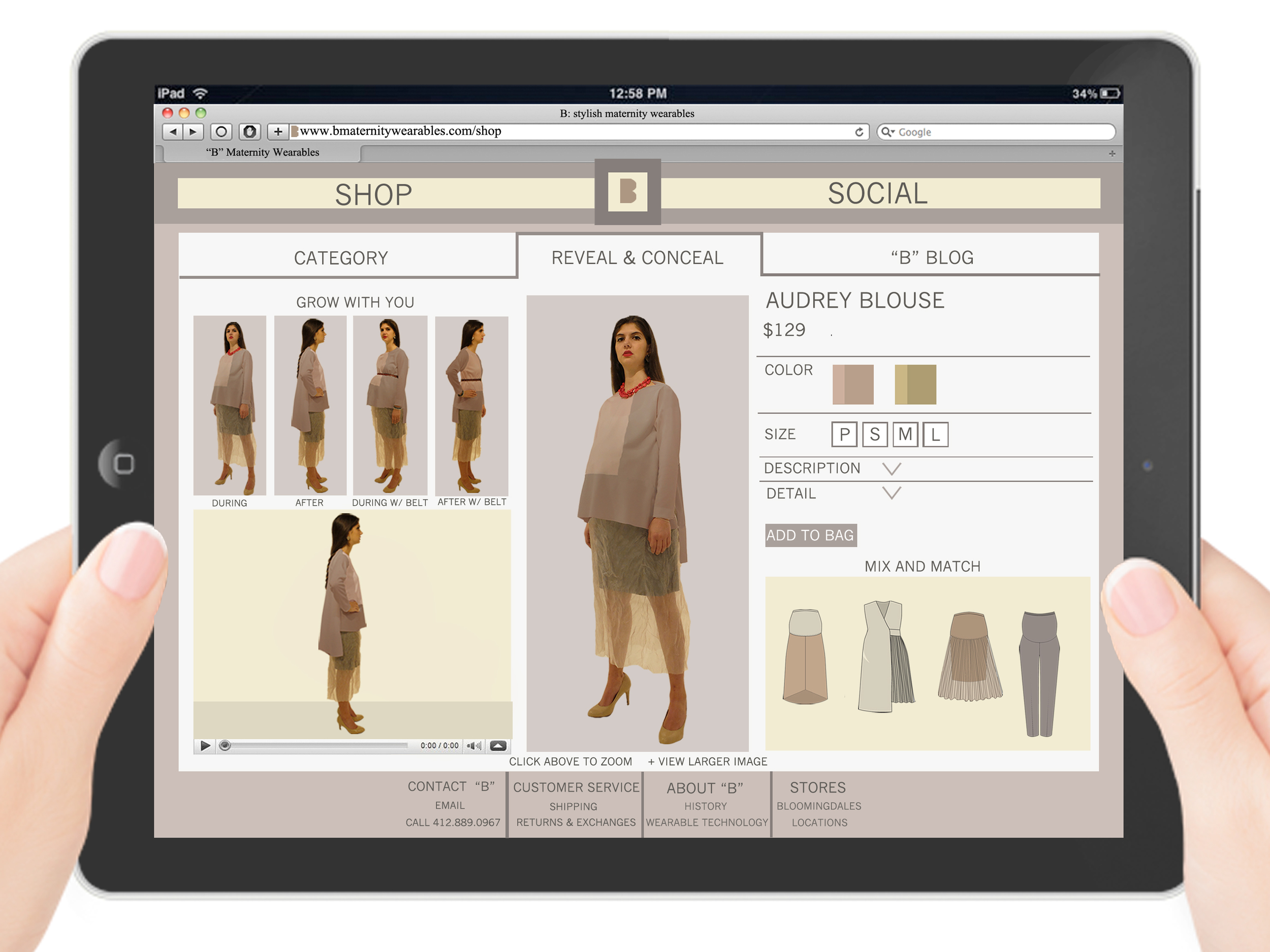Click the B logo in the site header

point(627,191)
